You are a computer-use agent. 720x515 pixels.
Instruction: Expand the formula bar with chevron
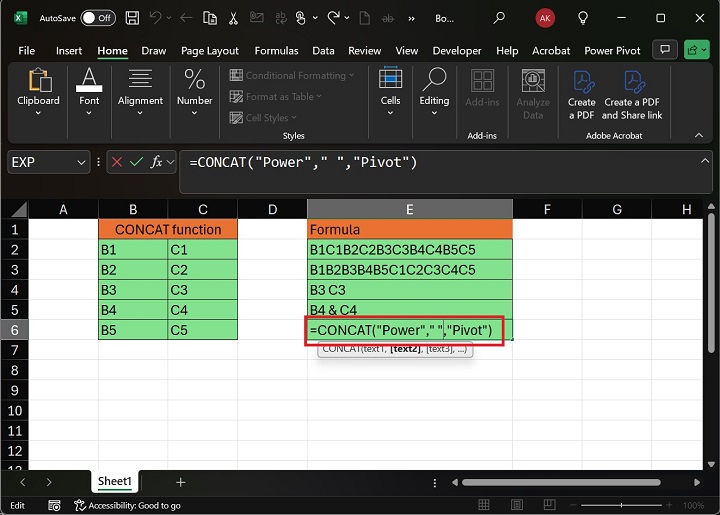pyautogui.click(x=706, y=160)
